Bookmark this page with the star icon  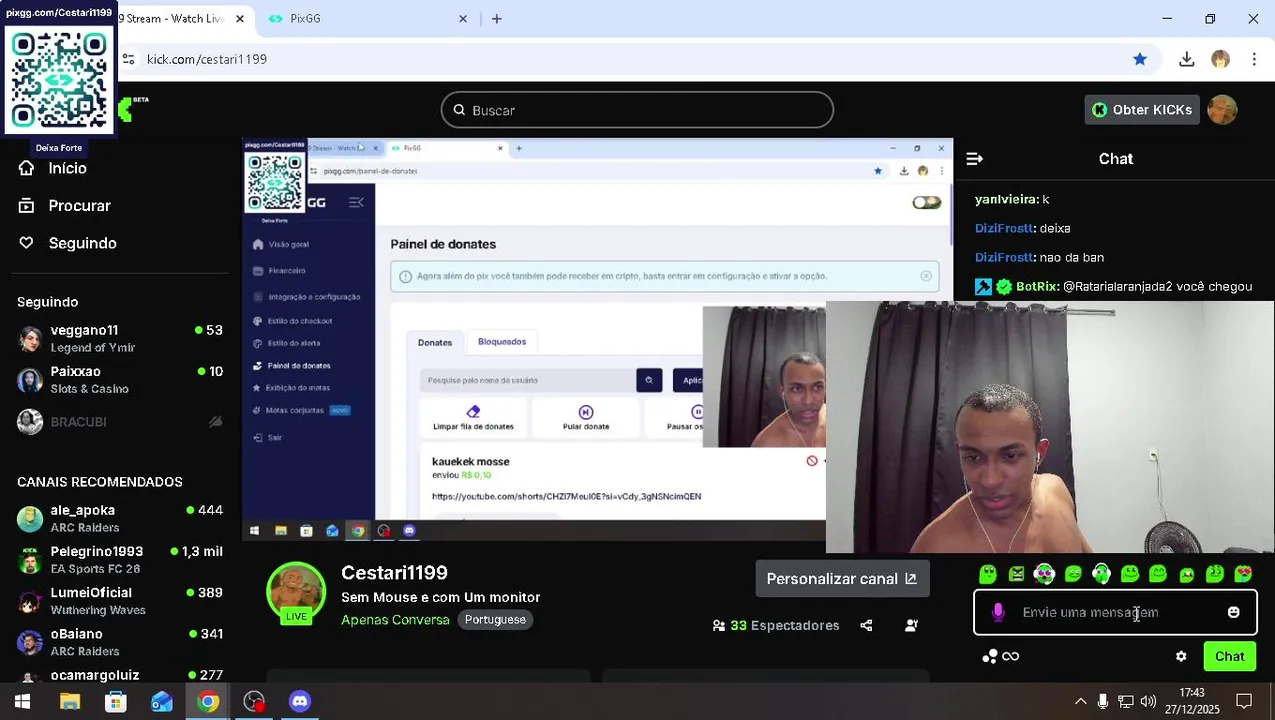(x=1139, y=59)
